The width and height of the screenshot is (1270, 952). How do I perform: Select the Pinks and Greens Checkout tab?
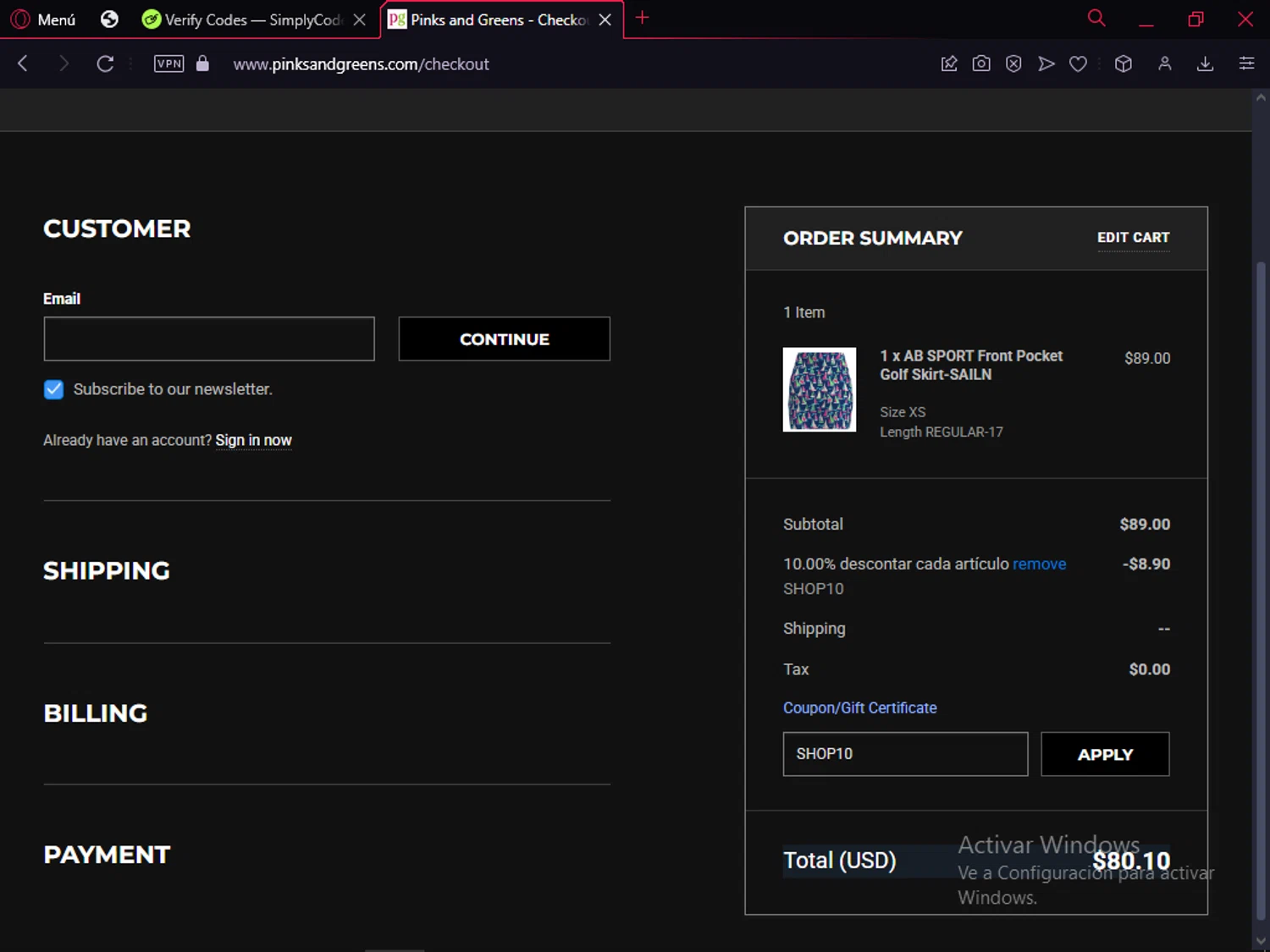489,19
